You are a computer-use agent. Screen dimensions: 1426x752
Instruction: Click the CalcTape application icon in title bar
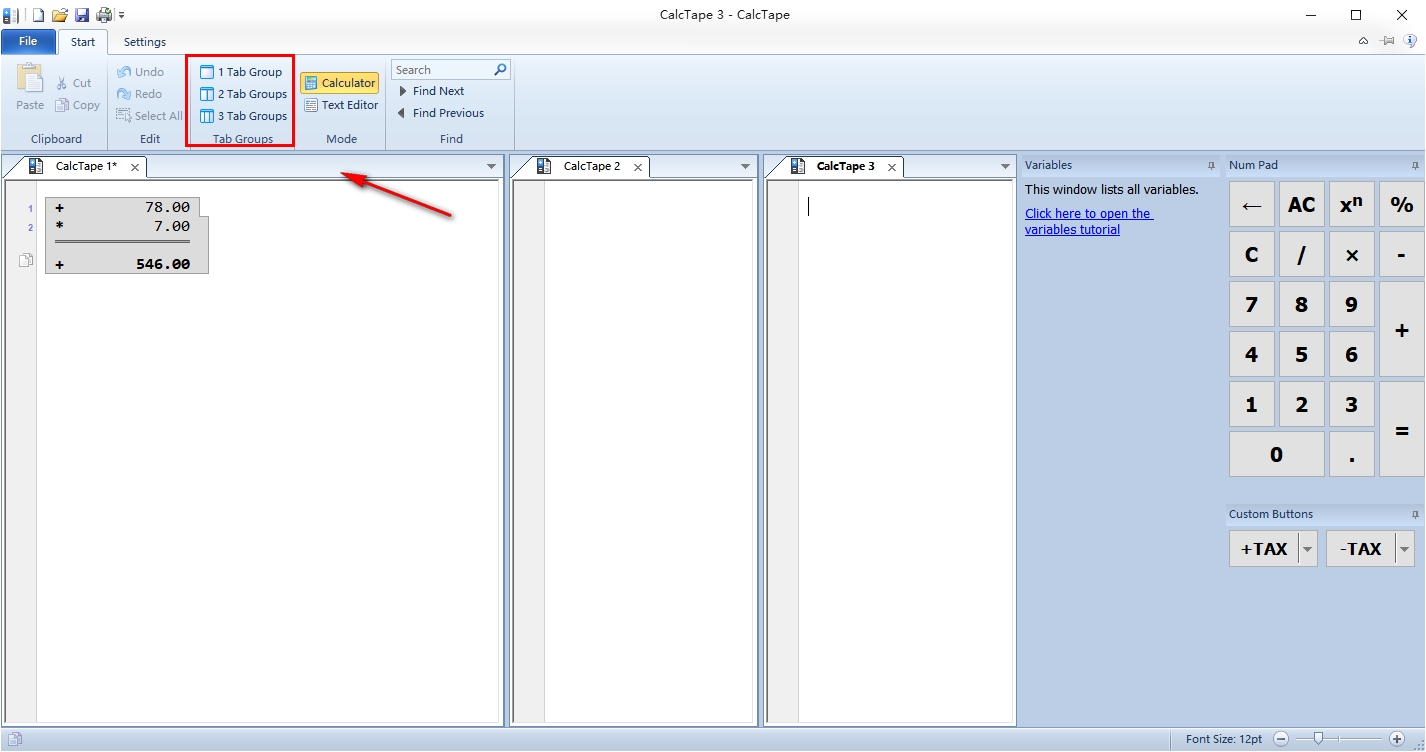11,15
